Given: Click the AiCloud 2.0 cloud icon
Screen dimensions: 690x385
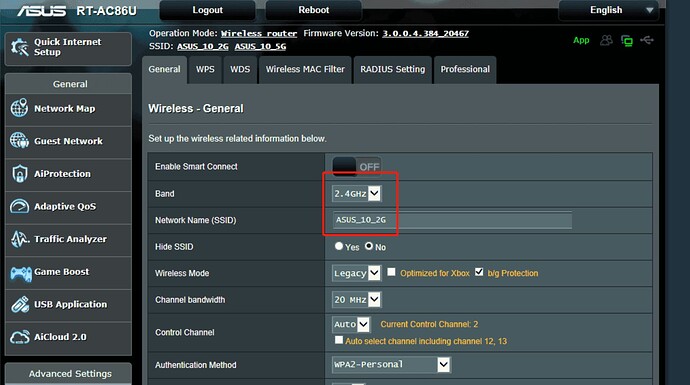Looking at the screenshot, I should [x=20, y=337].
